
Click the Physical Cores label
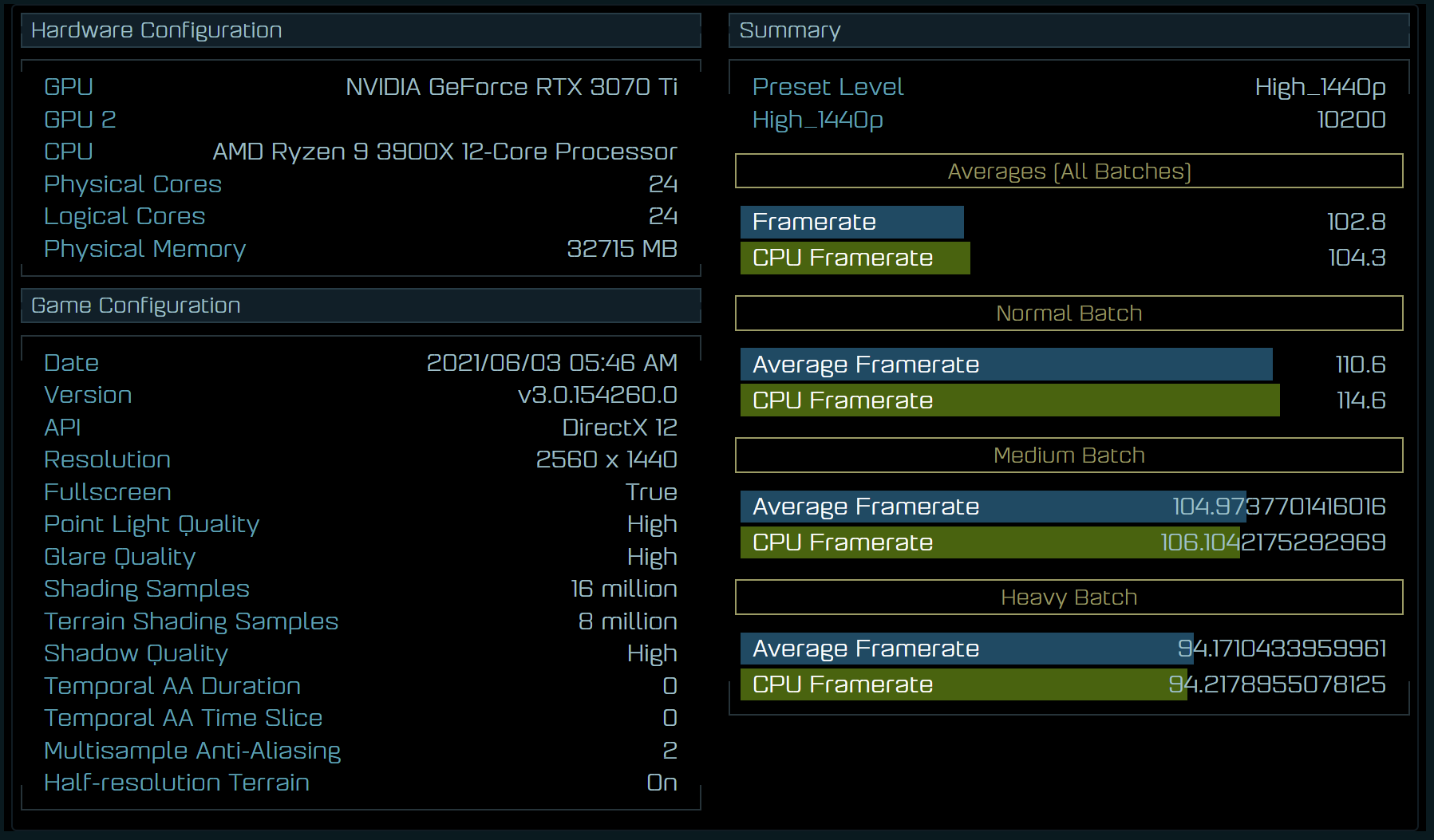[x=132, y=184]
